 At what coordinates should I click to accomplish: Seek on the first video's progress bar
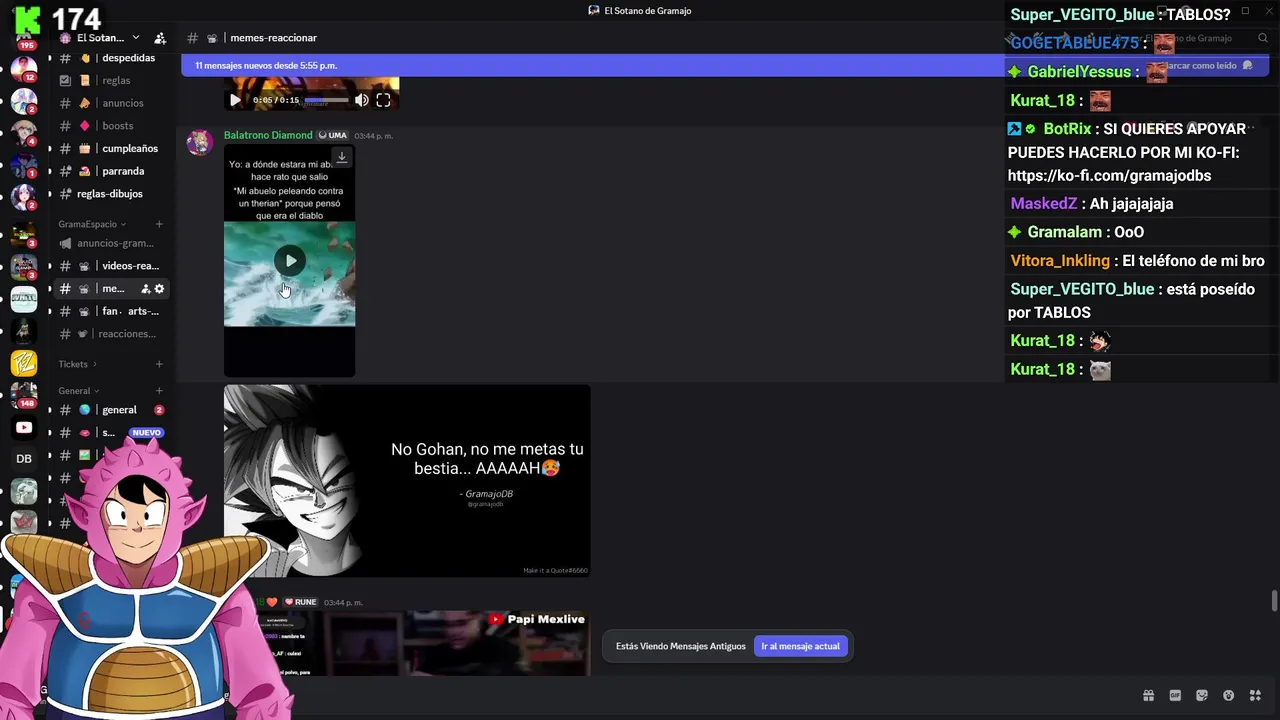point(326,100)
